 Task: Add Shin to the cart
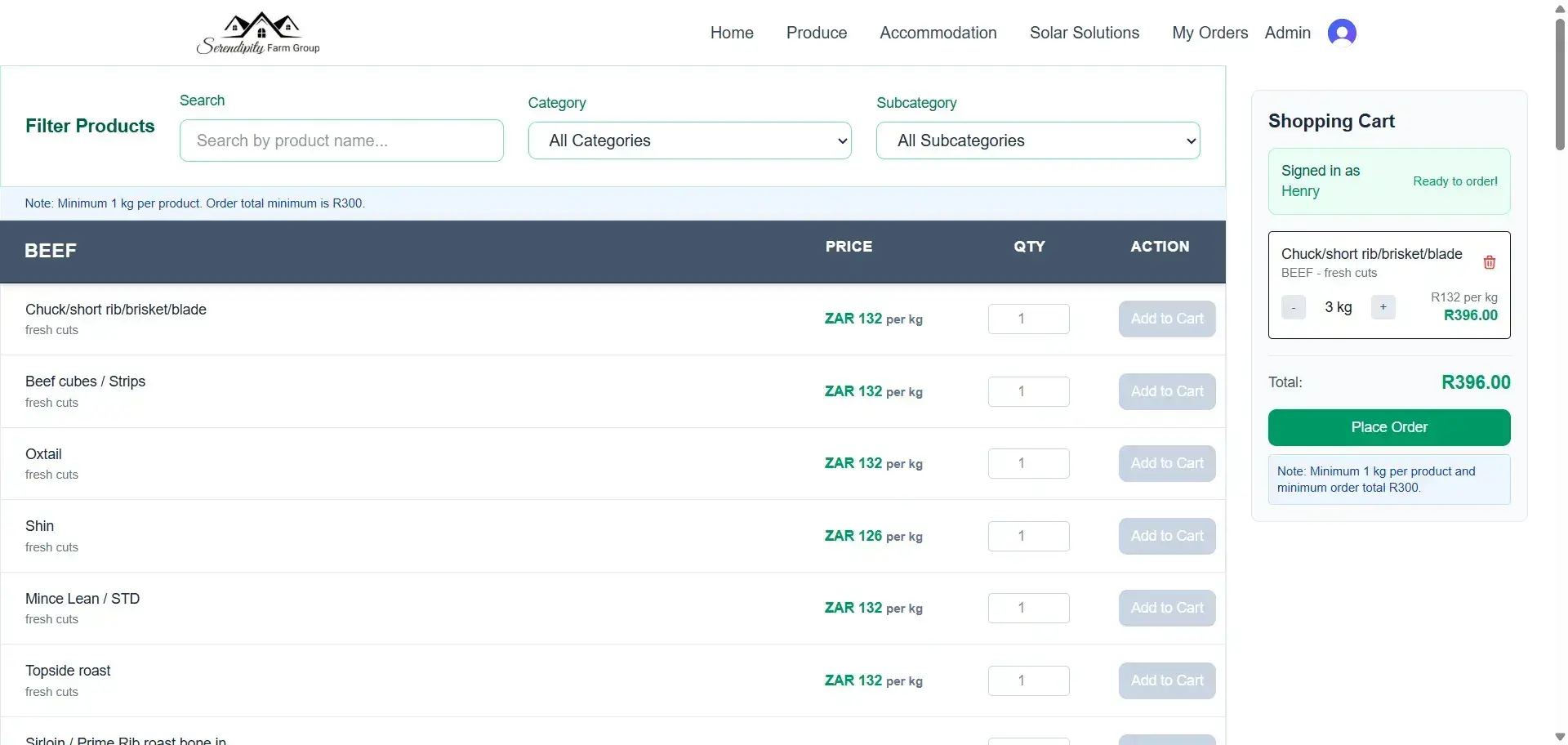[x=1166, y=536]
